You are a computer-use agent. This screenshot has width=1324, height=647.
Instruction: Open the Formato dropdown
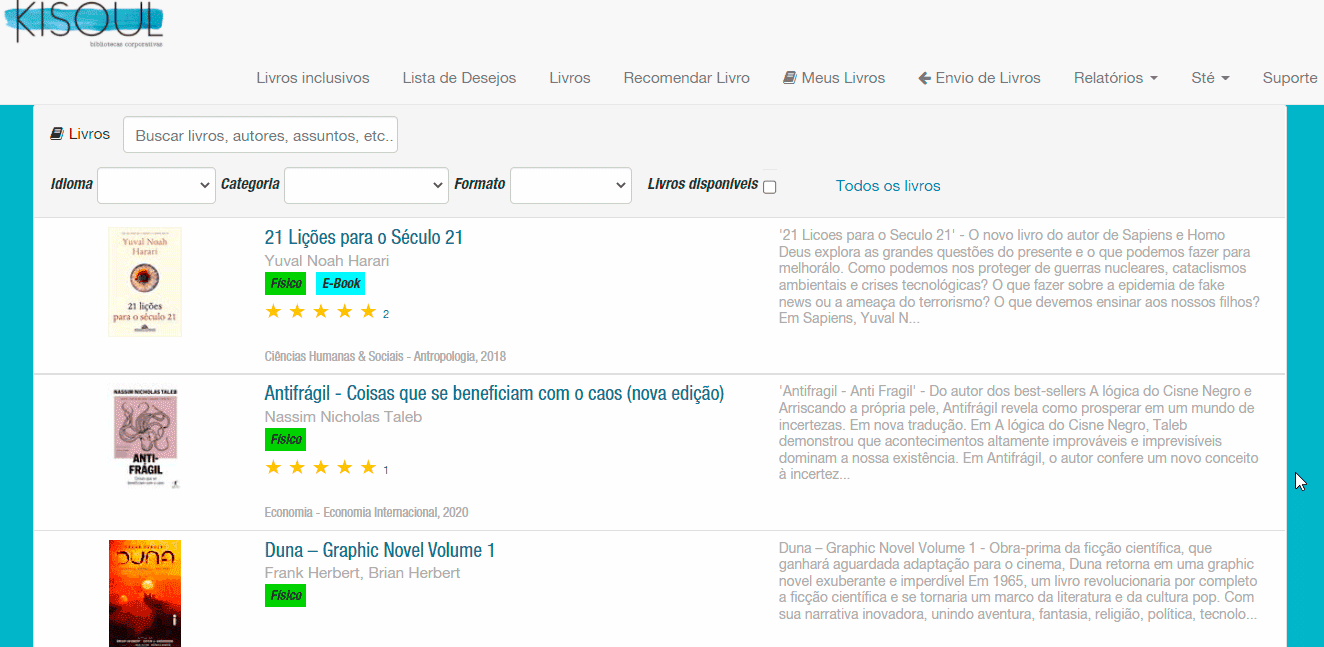pos(570,185)
